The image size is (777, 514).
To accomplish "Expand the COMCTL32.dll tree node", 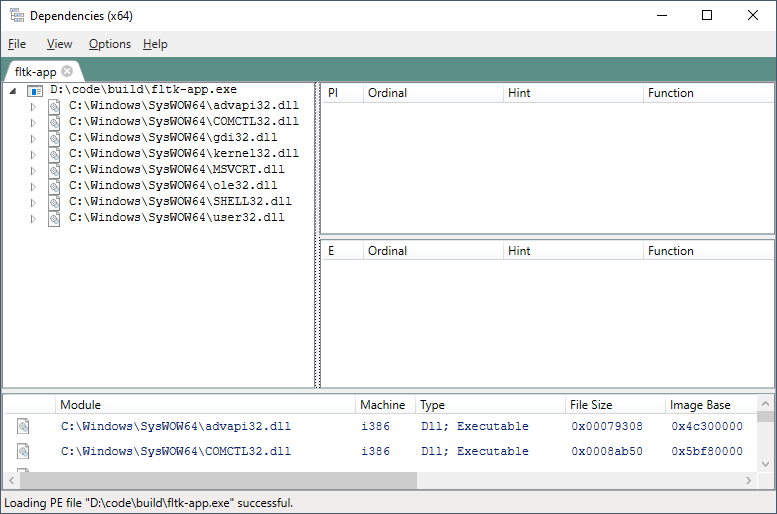I will pos(33,122).
